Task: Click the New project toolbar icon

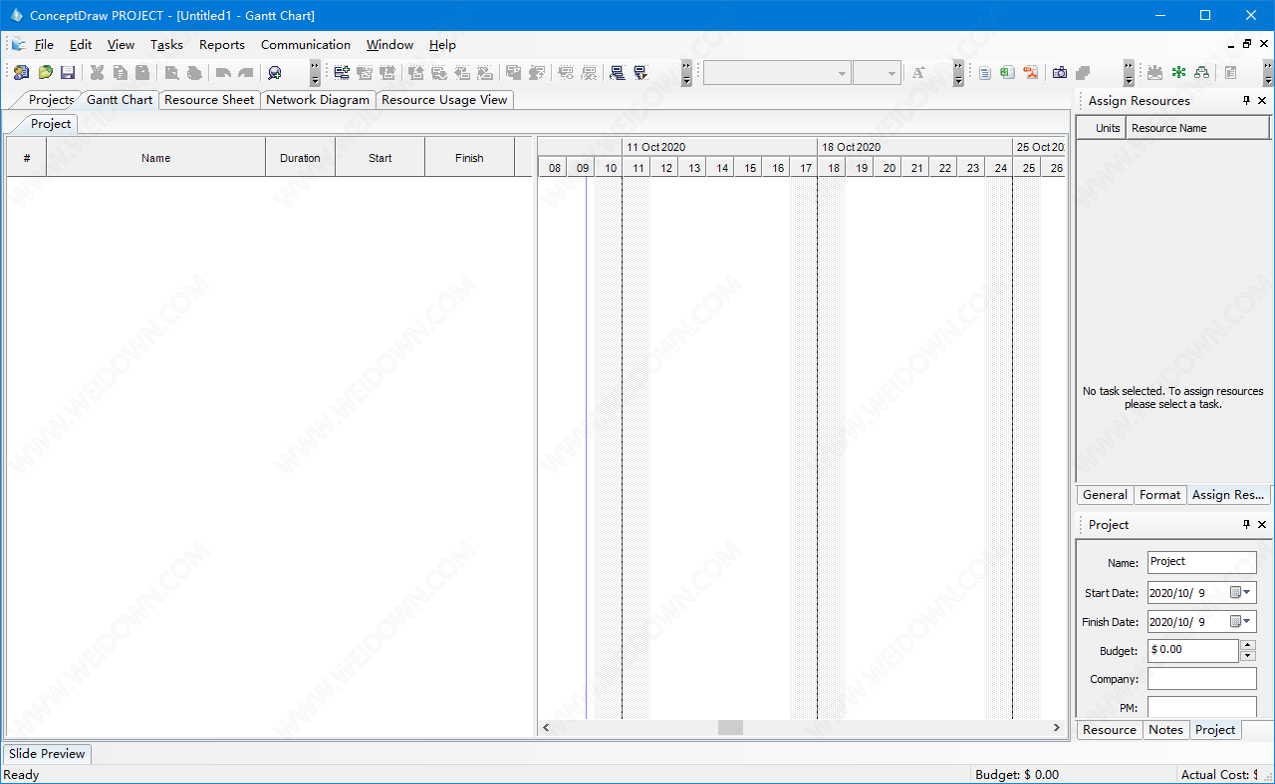Action: tap(21, 72)
